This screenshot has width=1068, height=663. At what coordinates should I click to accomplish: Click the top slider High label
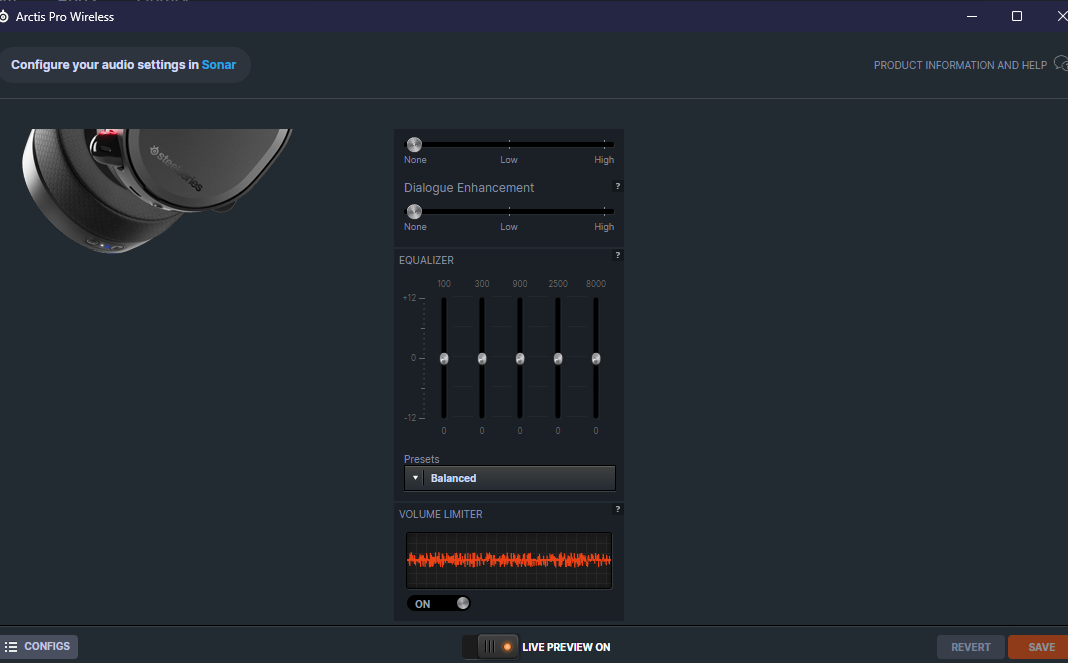click(603, 160)
